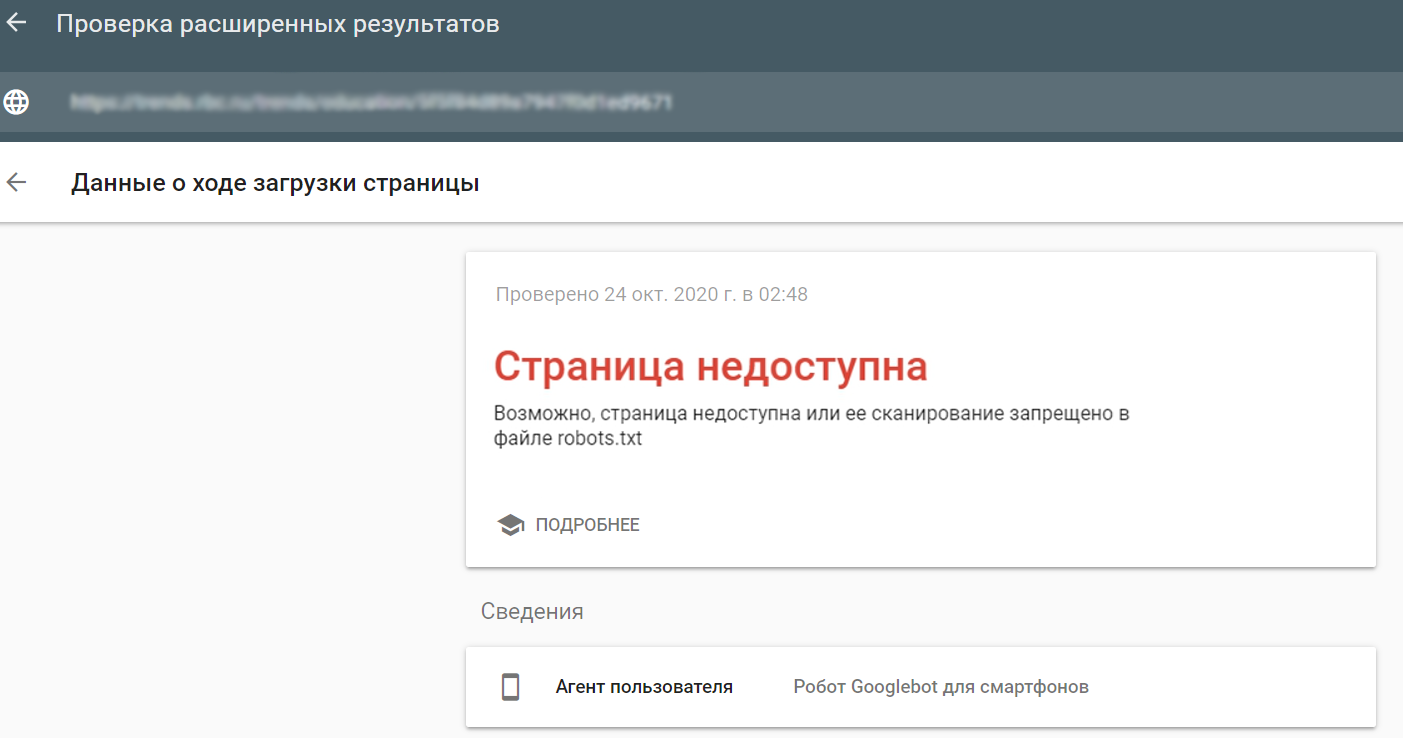The width and height of the screenshot is (1403, 738).
Task: Click the globe icon beside the URL
Action: (x=16, y=101)
